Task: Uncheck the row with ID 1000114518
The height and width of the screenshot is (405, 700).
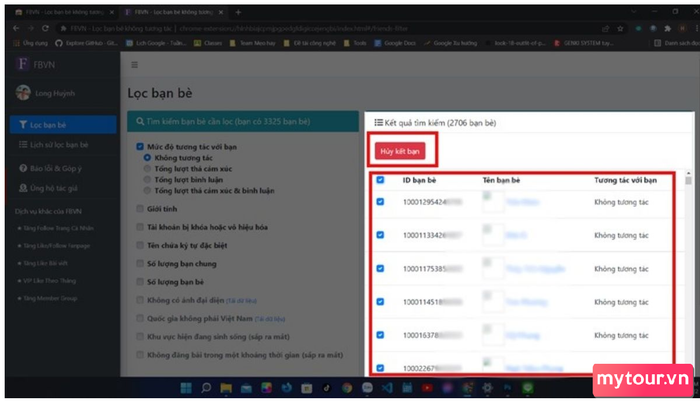Action: (x=380, y=302)
